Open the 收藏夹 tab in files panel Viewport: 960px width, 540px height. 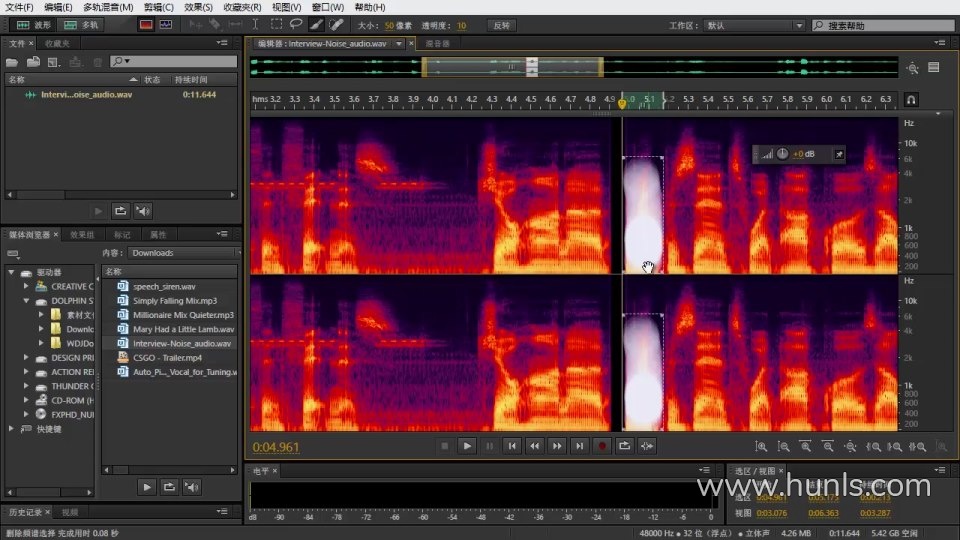pyautogui.click(x=57, y=44)
